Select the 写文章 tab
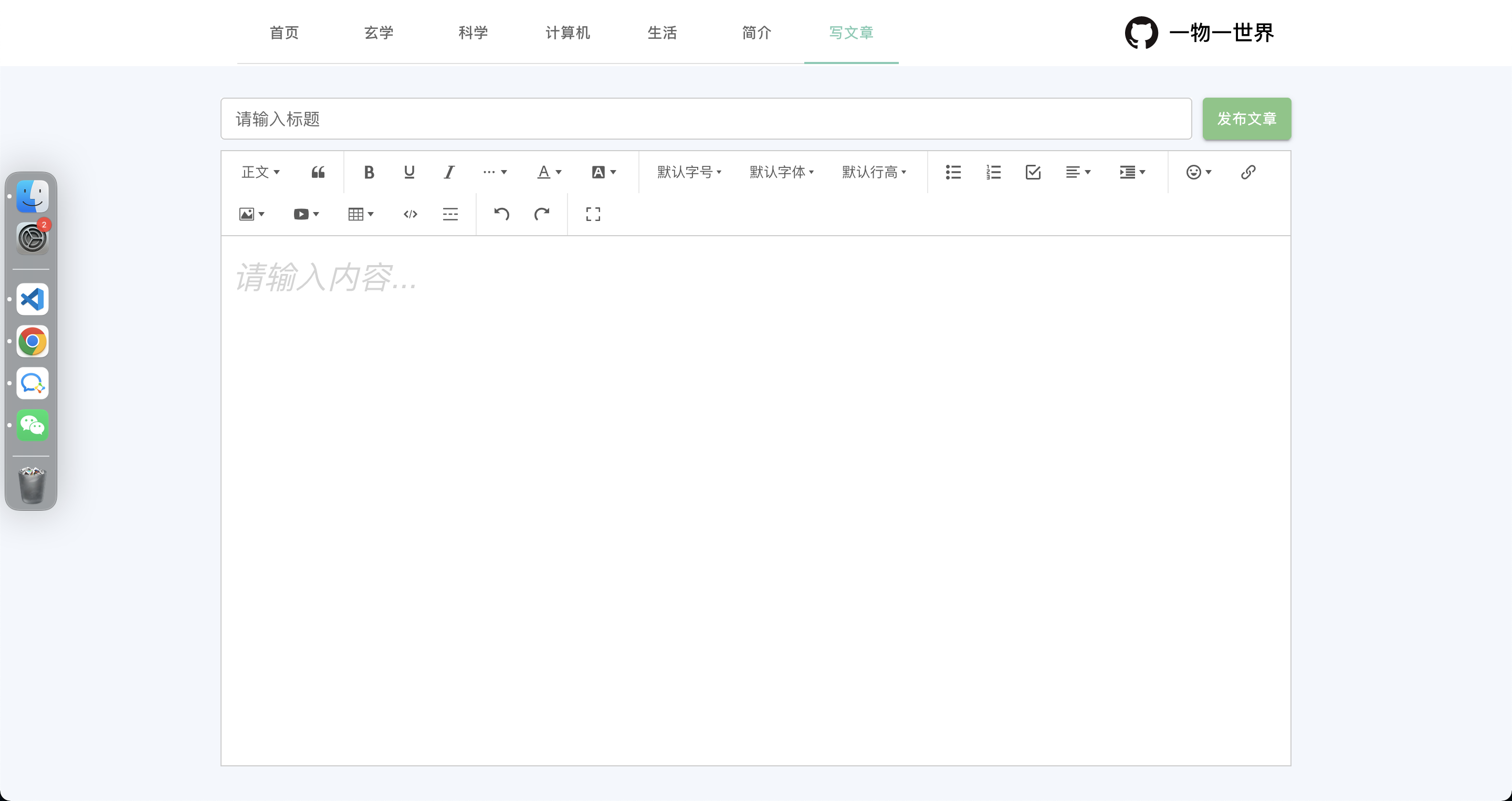1512x801 pixels. [x=851, y=33]
